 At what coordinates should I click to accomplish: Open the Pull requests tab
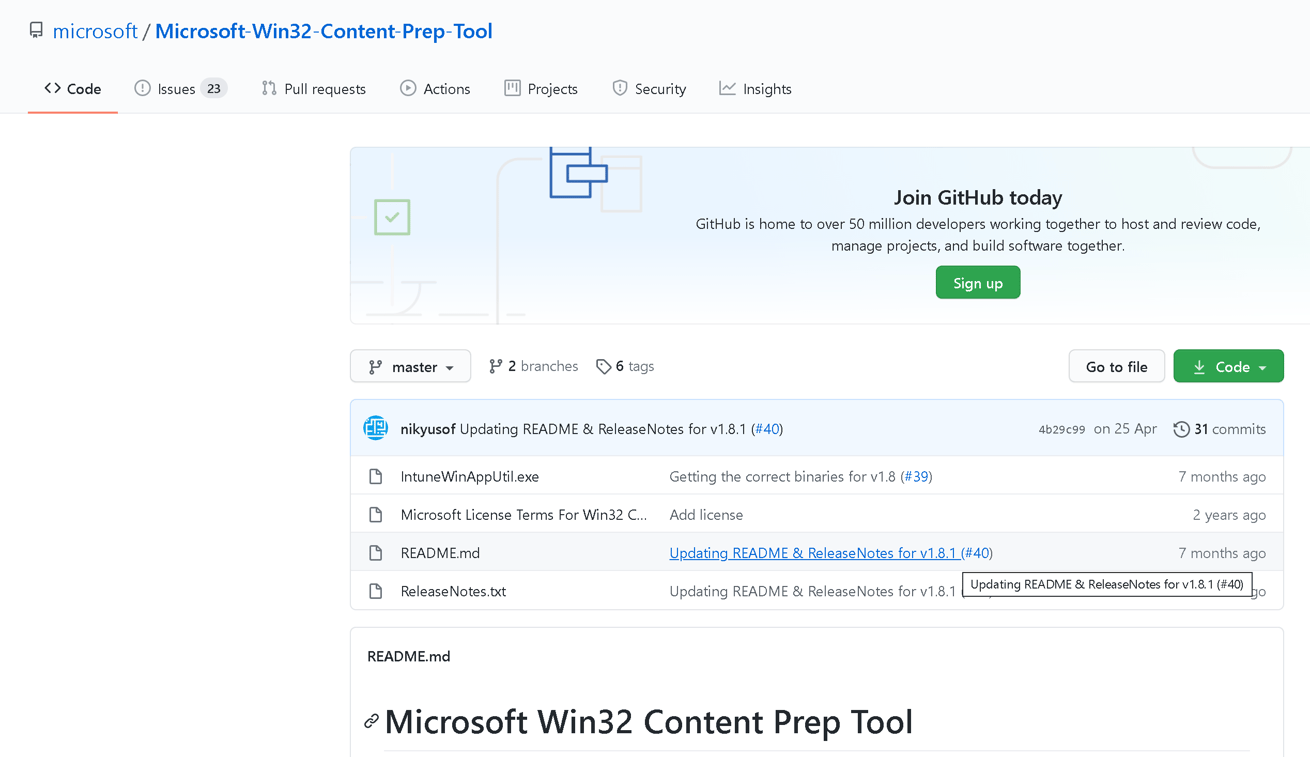(x=313, y=89)
